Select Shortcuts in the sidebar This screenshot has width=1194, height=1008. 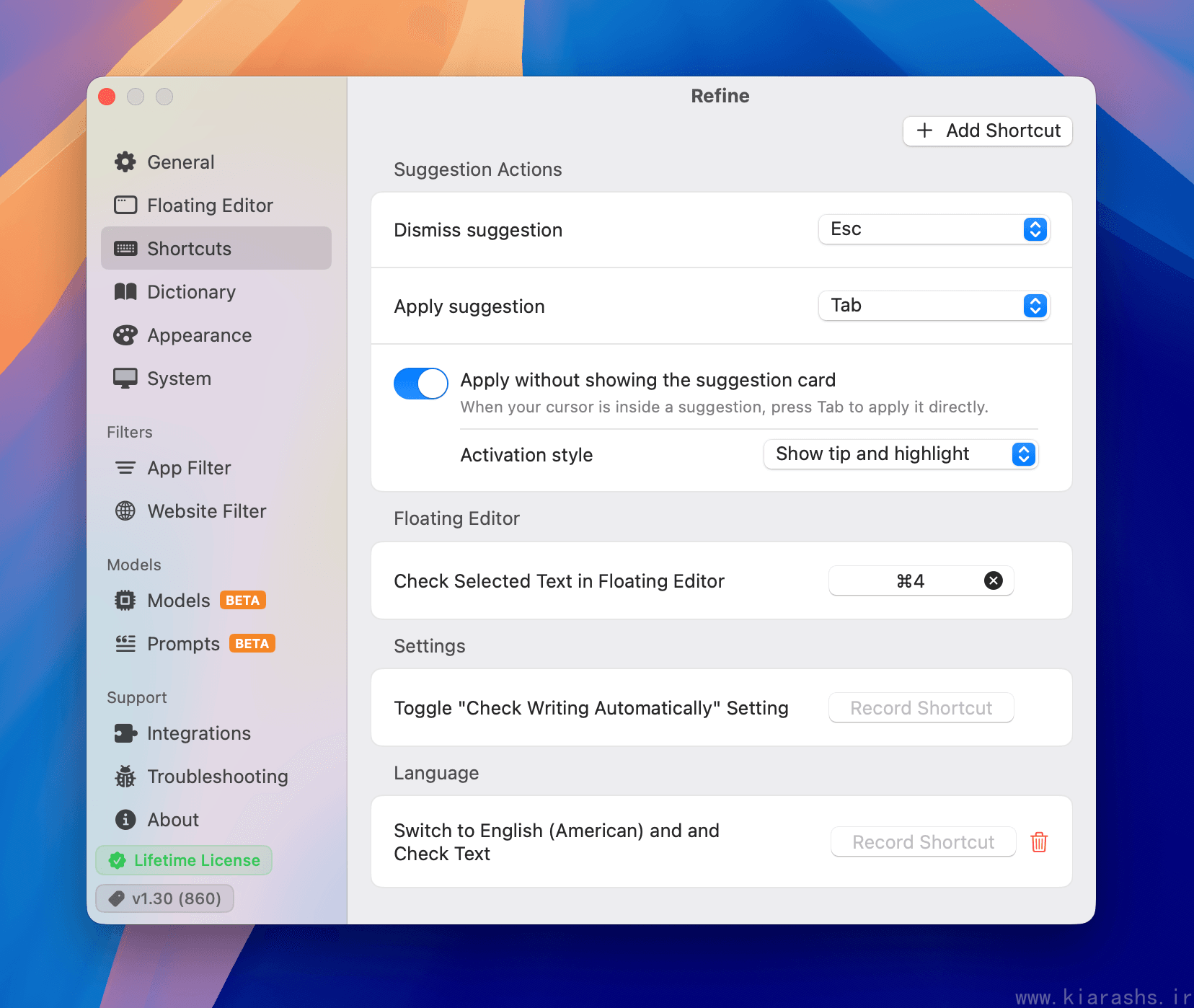click(x=216, y=249)
